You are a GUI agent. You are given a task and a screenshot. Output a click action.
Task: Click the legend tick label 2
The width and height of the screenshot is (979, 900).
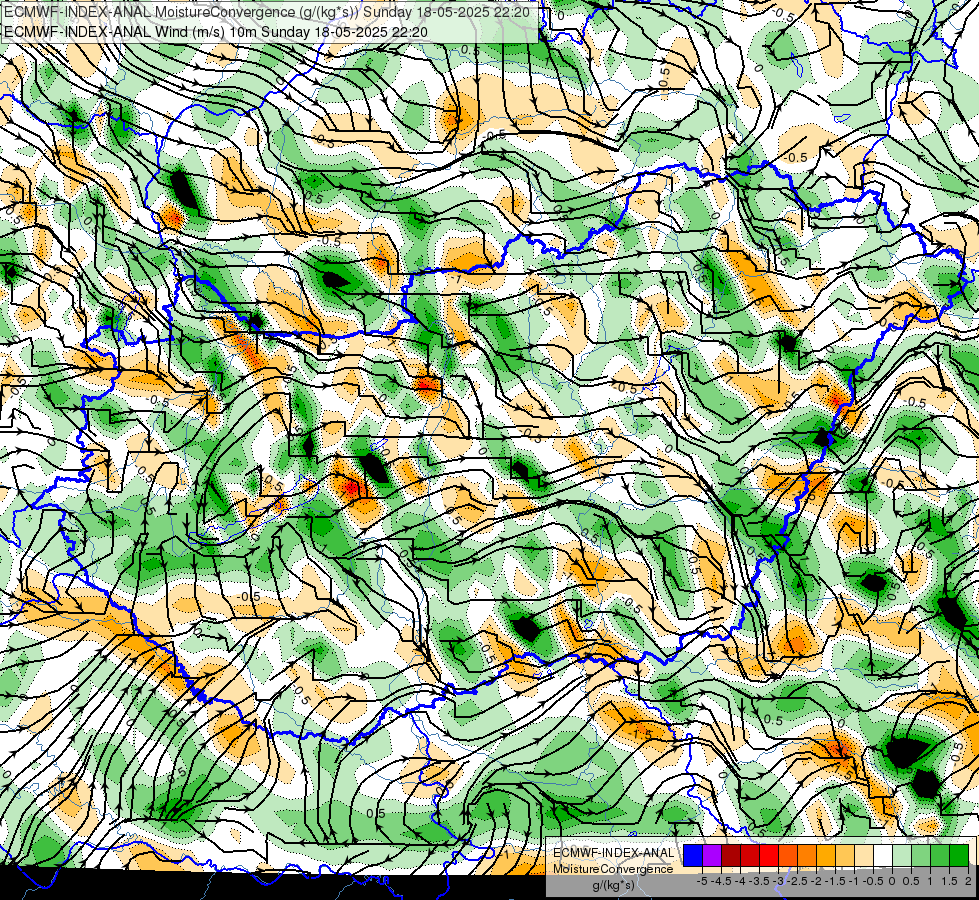(968, 881)
